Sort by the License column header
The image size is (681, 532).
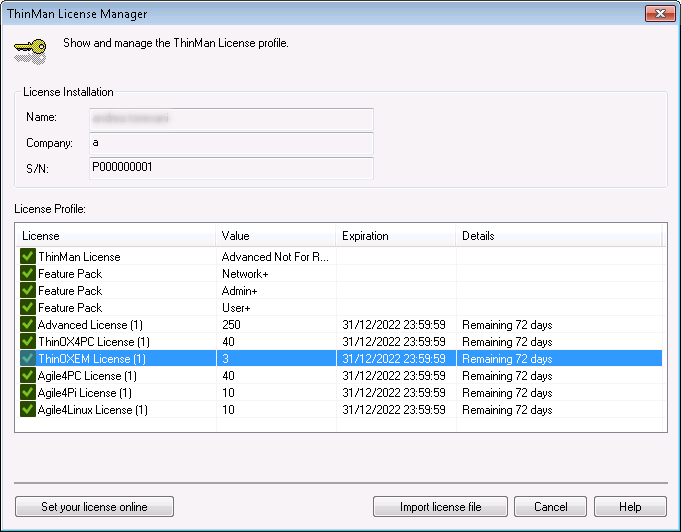[116, 236]
